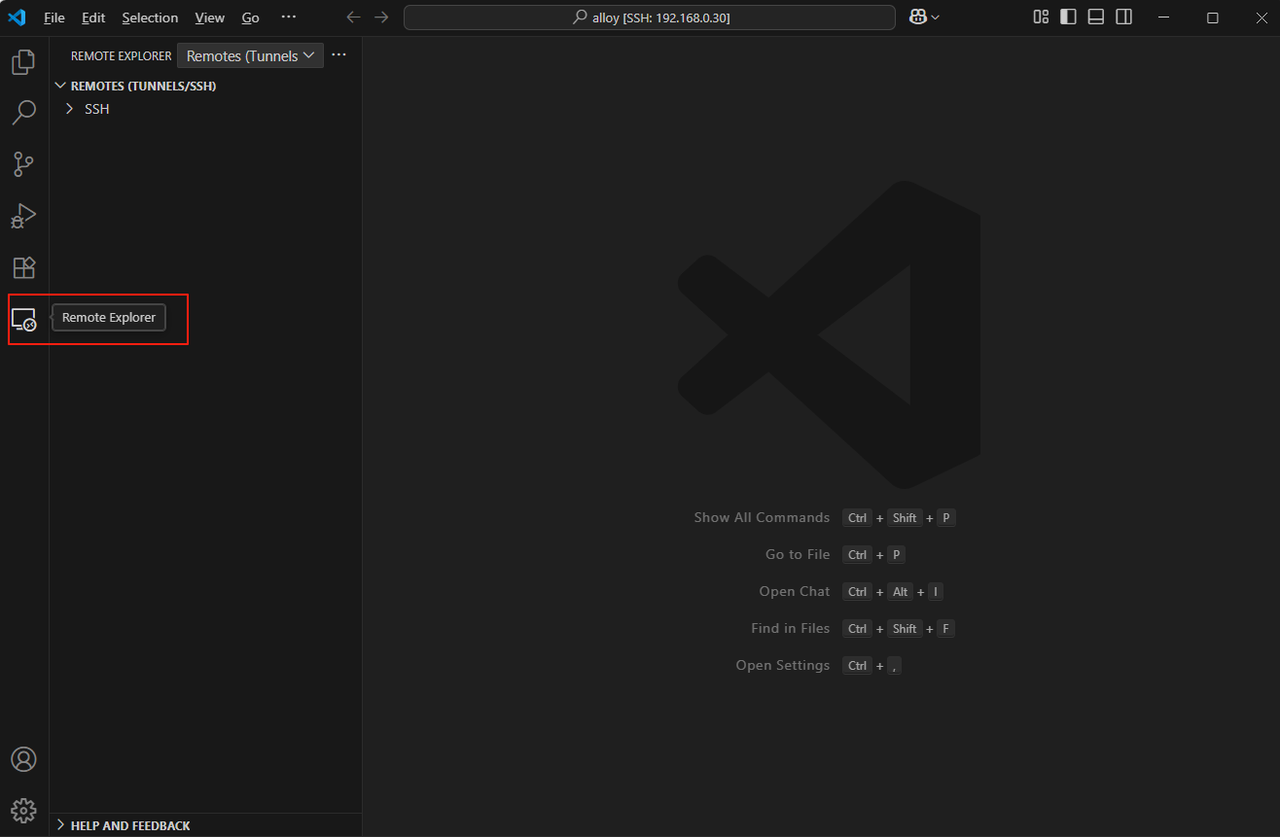Click the search box showing alloy SSH
1280x837 pixels.
pyautogui.click(x=648, y=17)
